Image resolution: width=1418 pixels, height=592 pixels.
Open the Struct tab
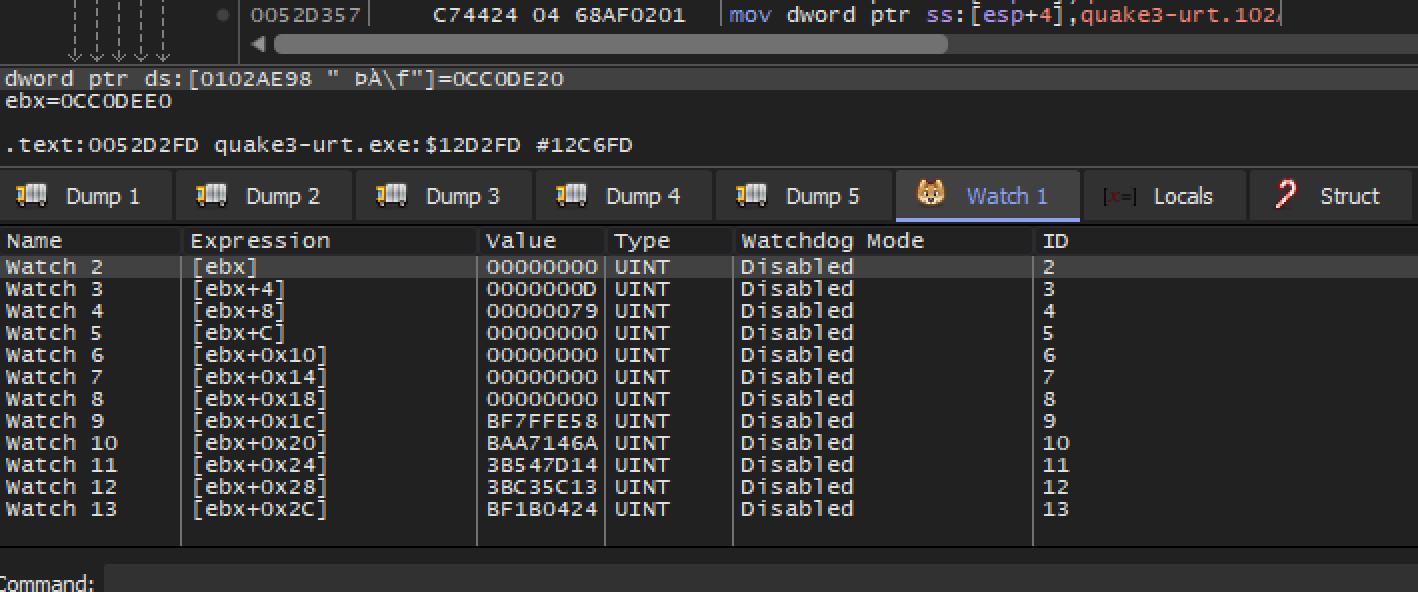(1332, 195)
